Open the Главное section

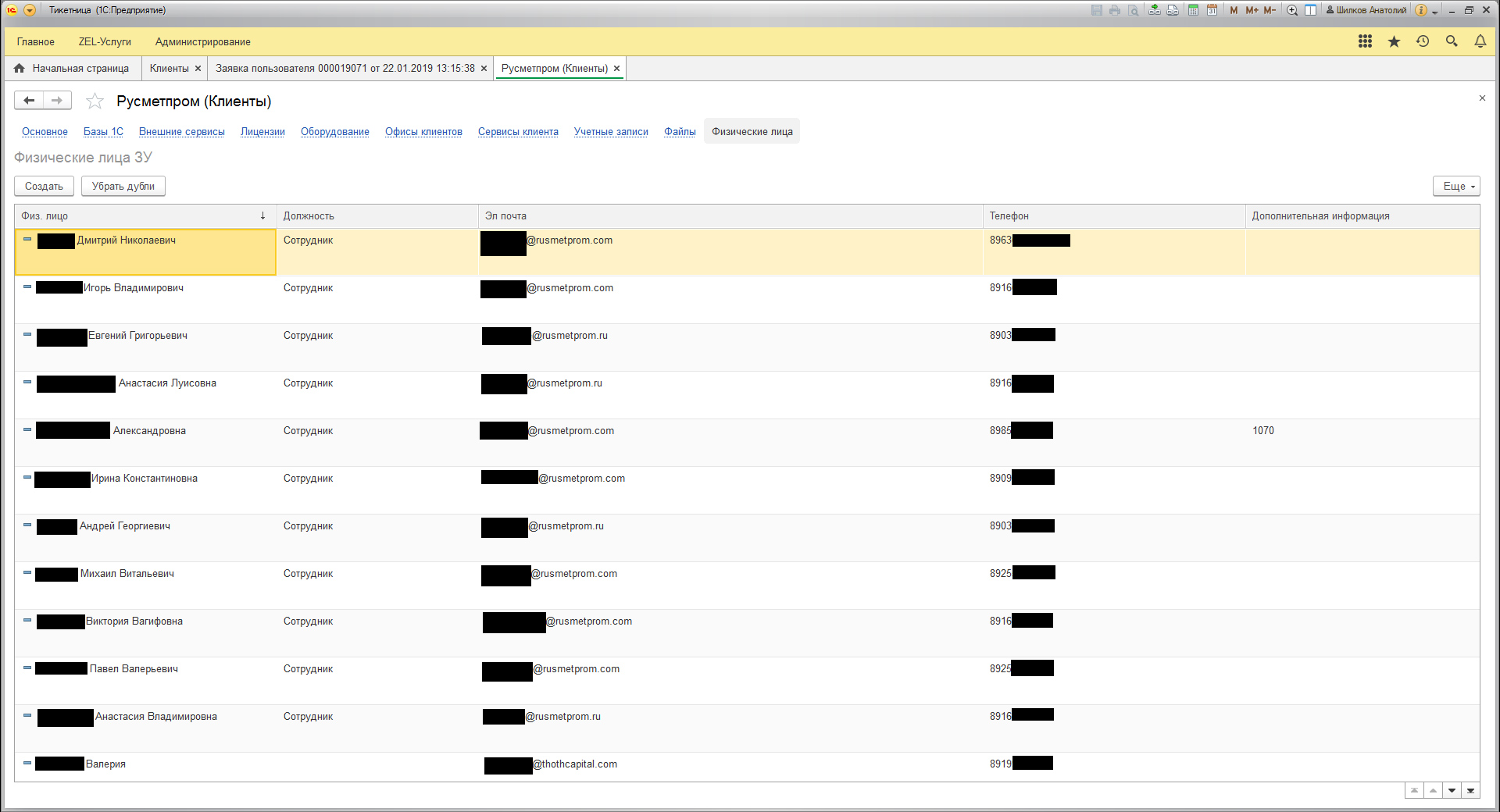click(36, 42)
